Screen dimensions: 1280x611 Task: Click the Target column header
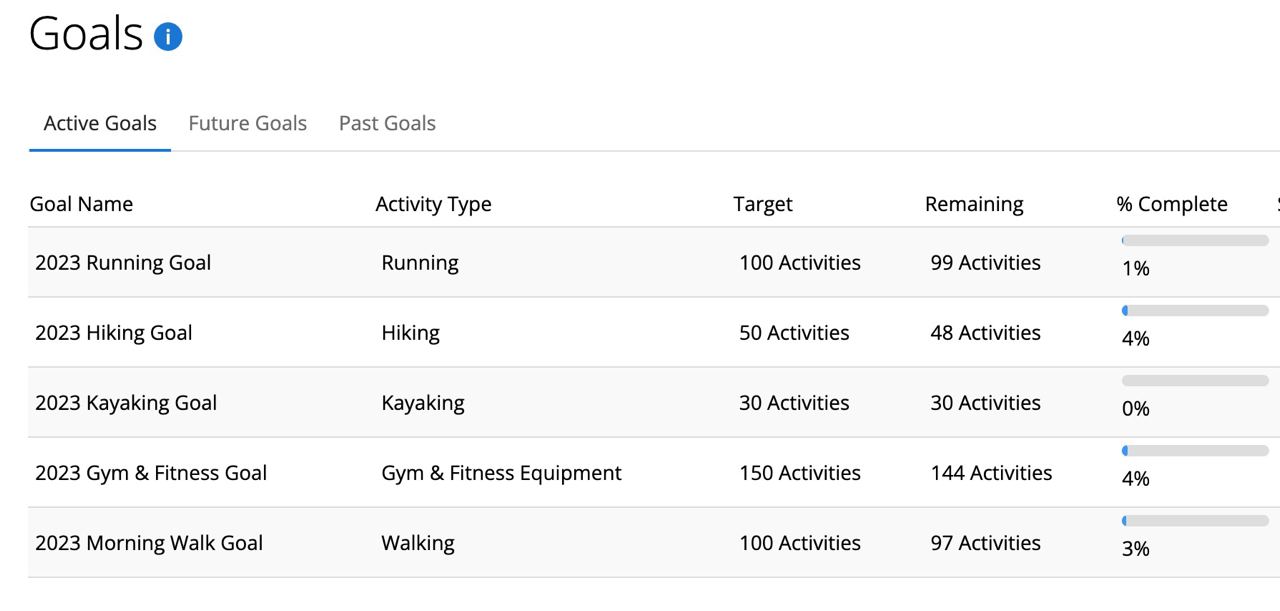pos(762,203)
